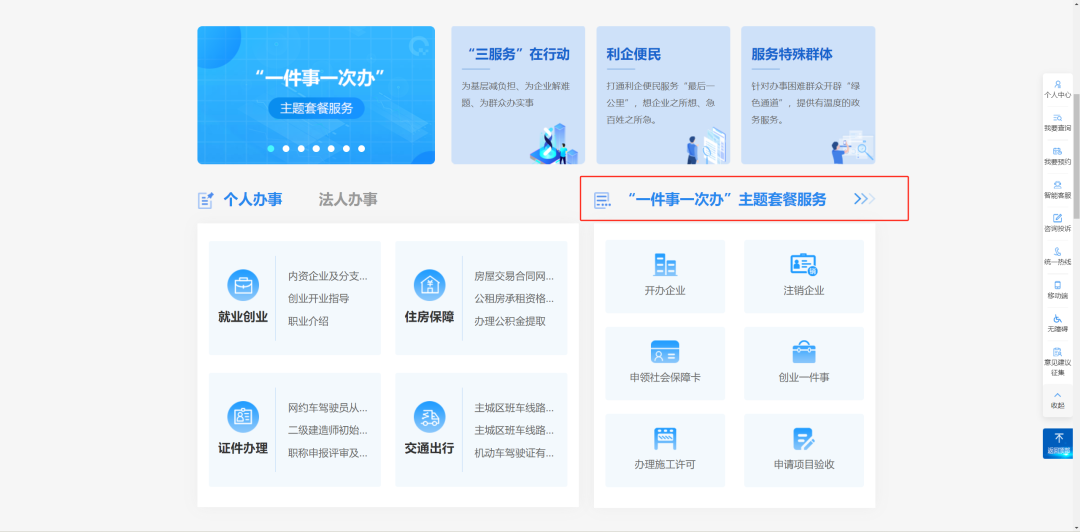The height and width of the screenshot is (532, 1080).
Task: Click the 主题套餐服务 banner button
Action: (316, 108)
